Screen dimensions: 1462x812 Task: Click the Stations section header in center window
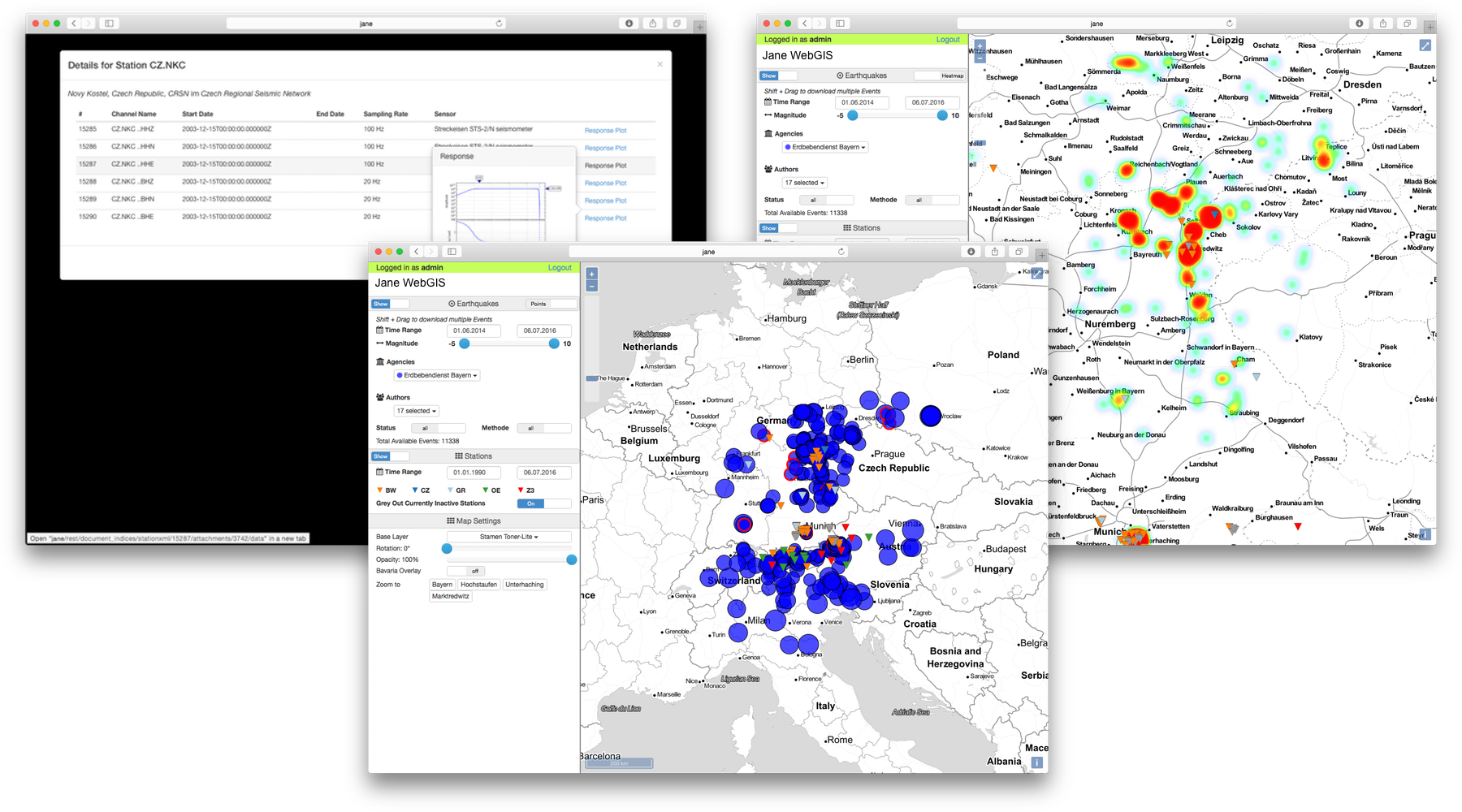tap(474, 456)
